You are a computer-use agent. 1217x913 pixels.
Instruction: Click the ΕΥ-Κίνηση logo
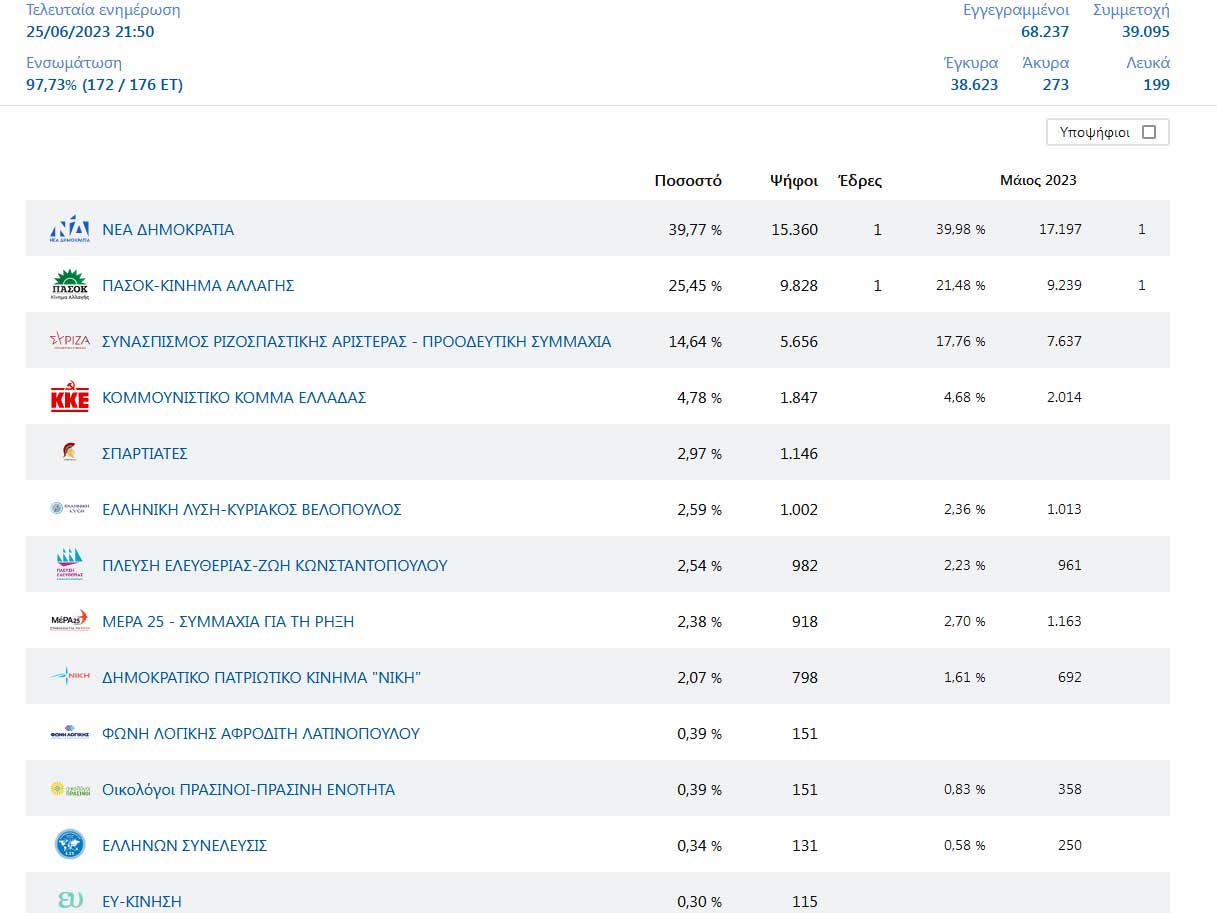click(70, 900)
